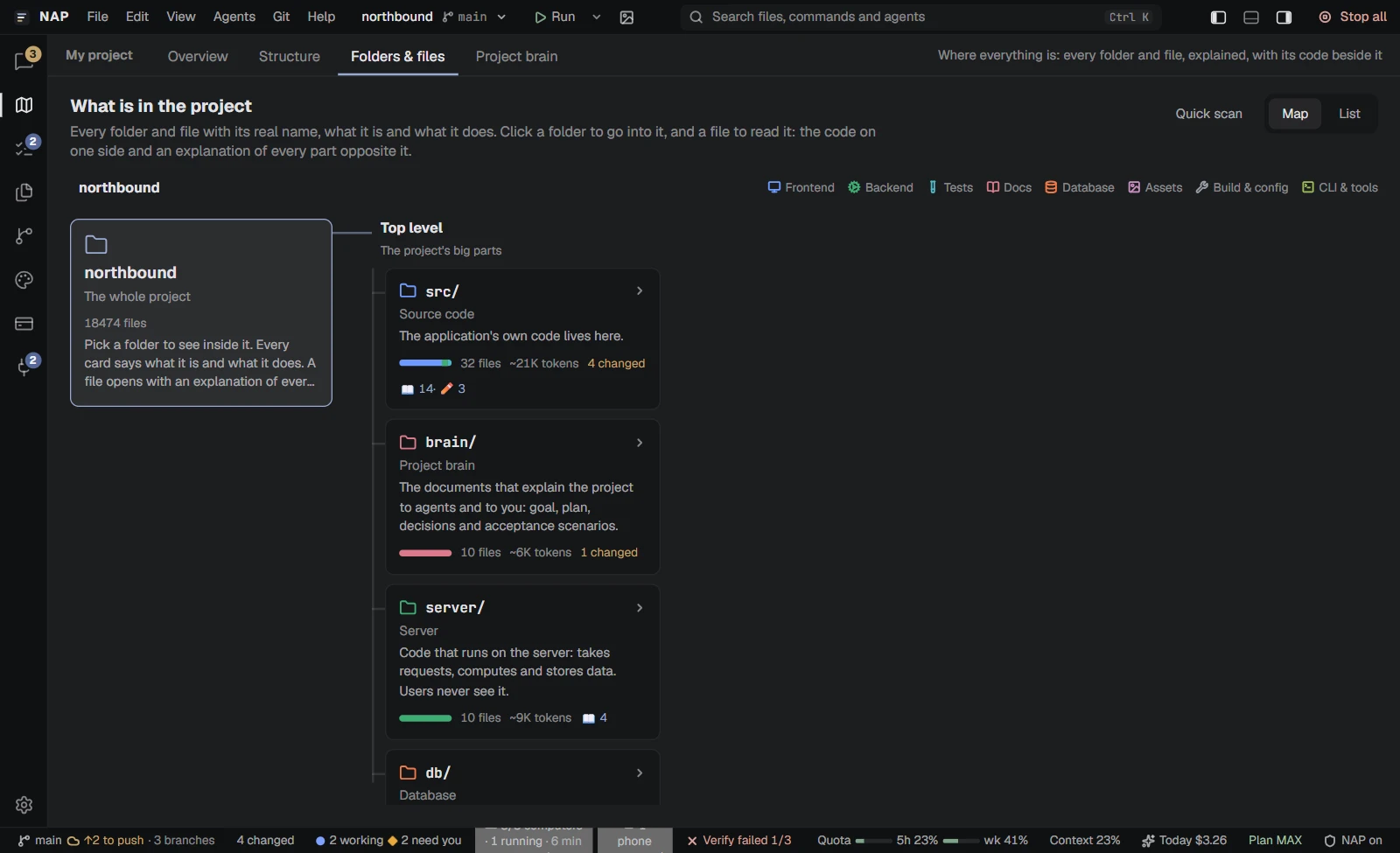Click the root northbound folder icon
The width and height of the screenshot is (1400, 853).
[96, 245]
